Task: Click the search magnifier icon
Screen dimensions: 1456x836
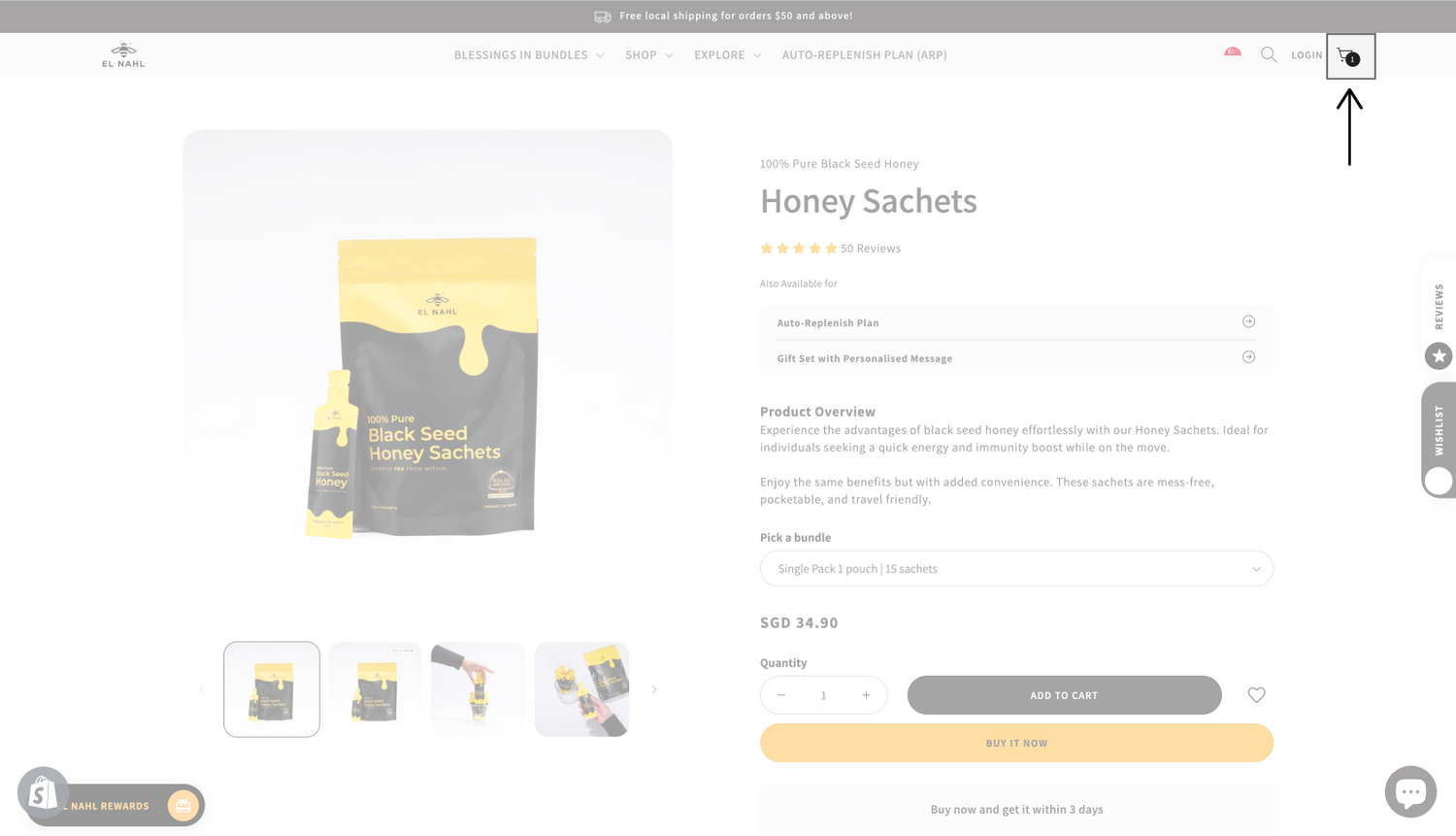Action: pos(1269,54)
